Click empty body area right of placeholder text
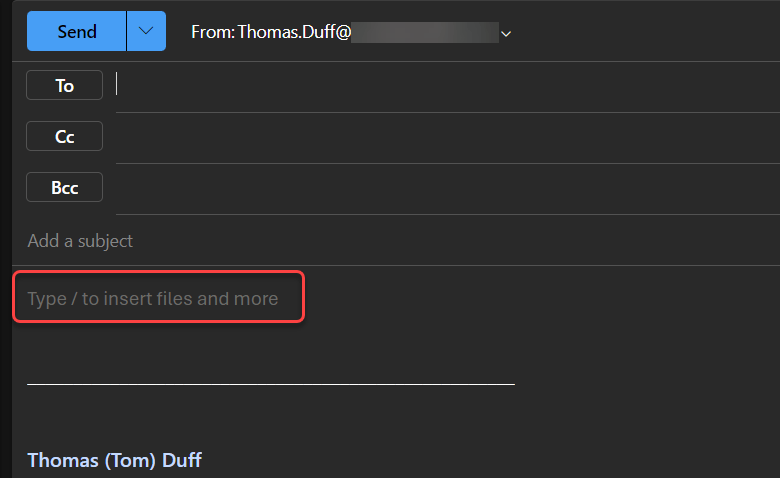The image size is (780, 478). coord(540,299)
